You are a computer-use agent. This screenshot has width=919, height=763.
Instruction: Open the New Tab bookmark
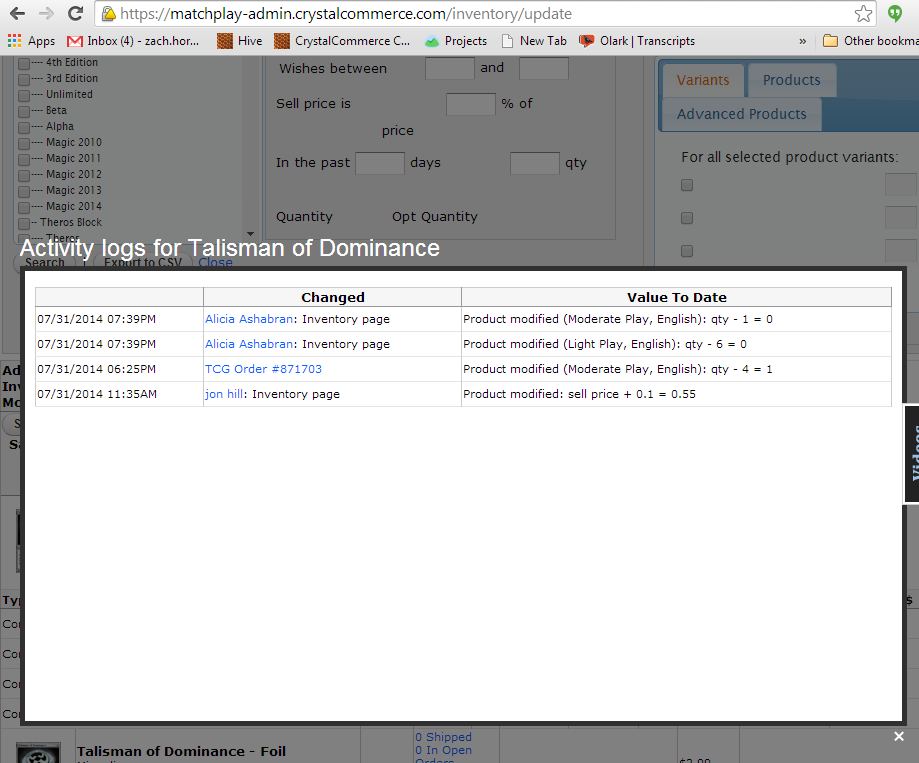(535, 41)
